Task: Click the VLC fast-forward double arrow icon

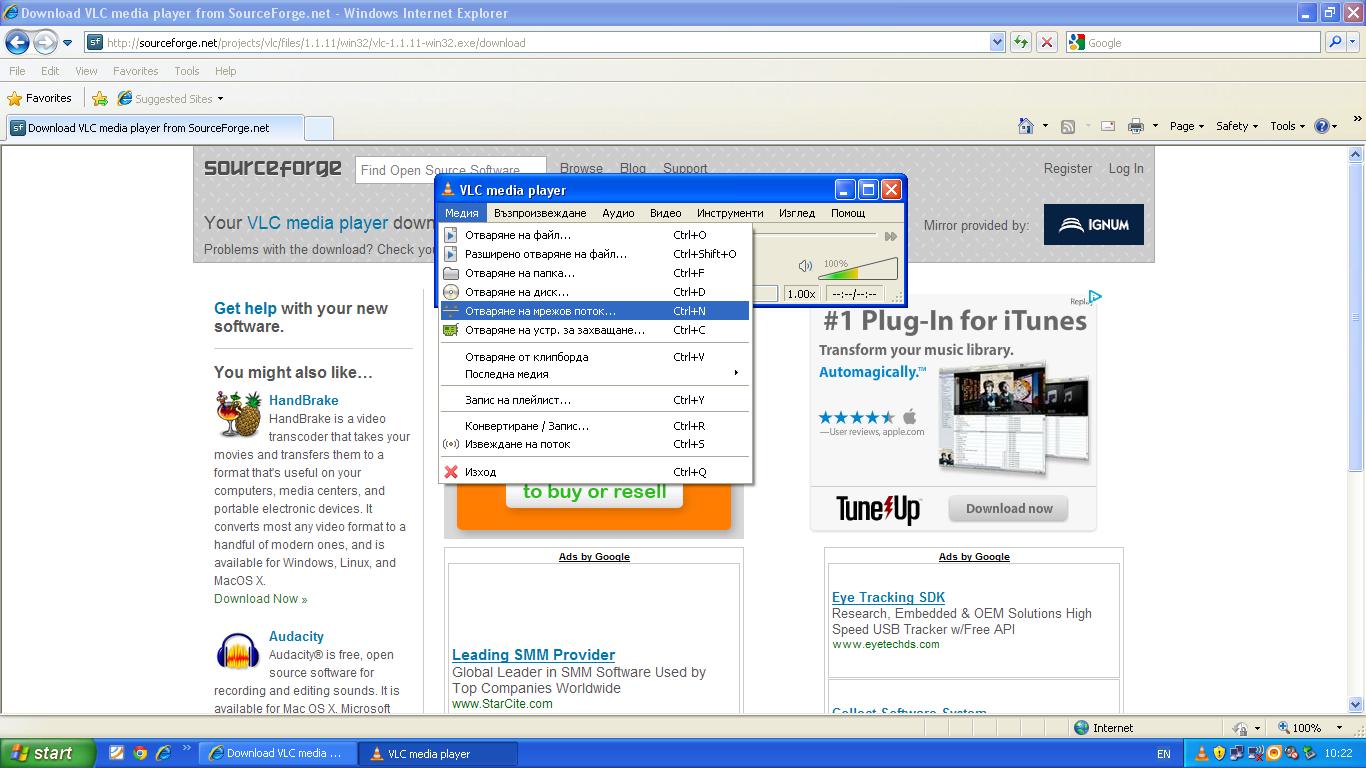Action: tap(890, 236)
